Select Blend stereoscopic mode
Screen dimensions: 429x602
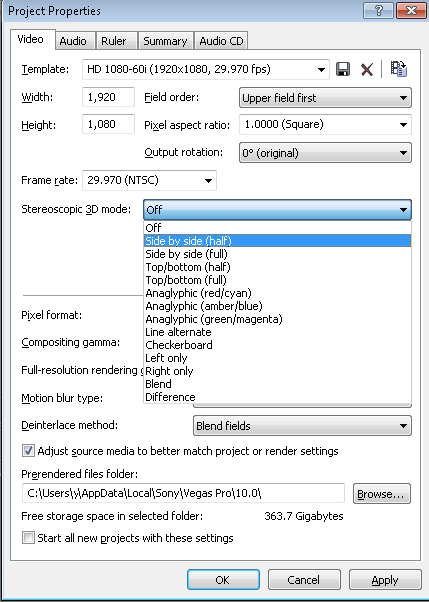point(277,384)
